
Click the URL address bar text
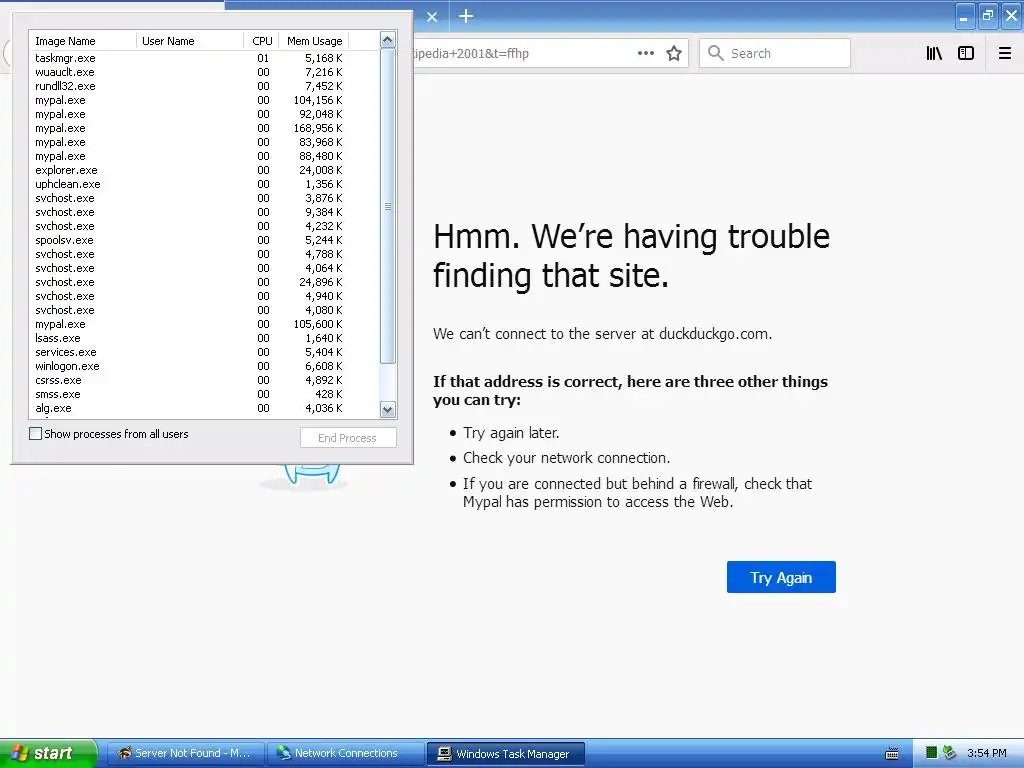(470, 54)
